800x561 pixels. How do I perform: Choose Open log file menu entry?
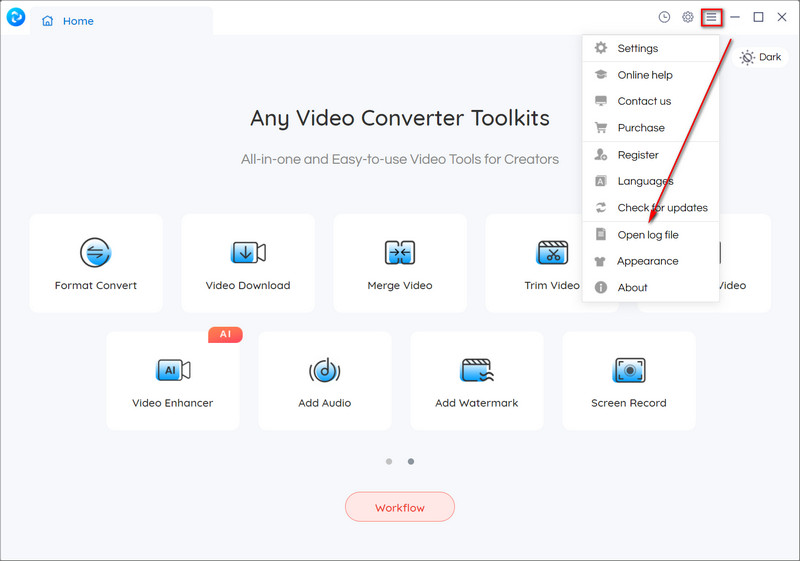coord(651,235)
